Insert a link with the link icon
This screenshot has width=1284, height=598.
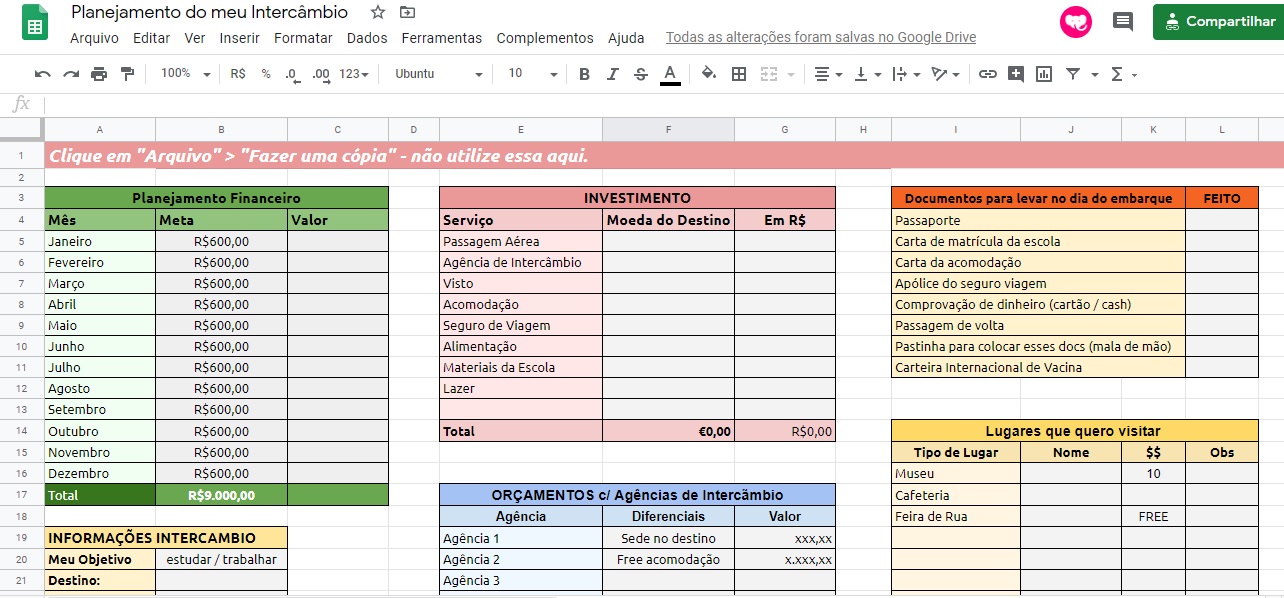[988, 73]
